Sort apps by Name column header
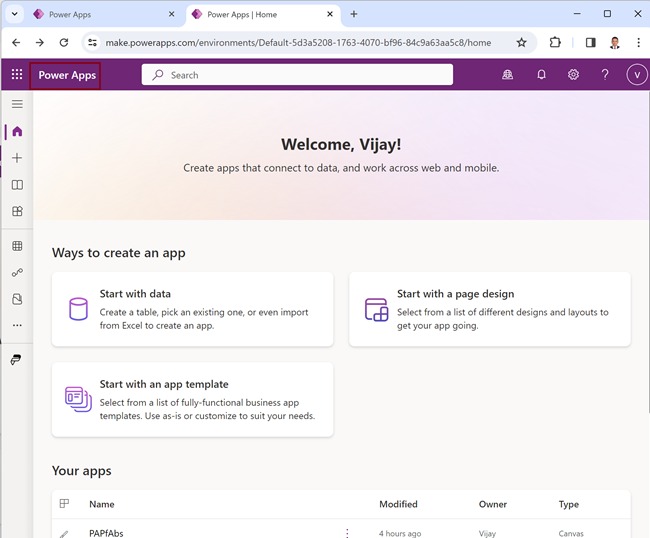This screenshot has height=538, width=650. [102, 504]
